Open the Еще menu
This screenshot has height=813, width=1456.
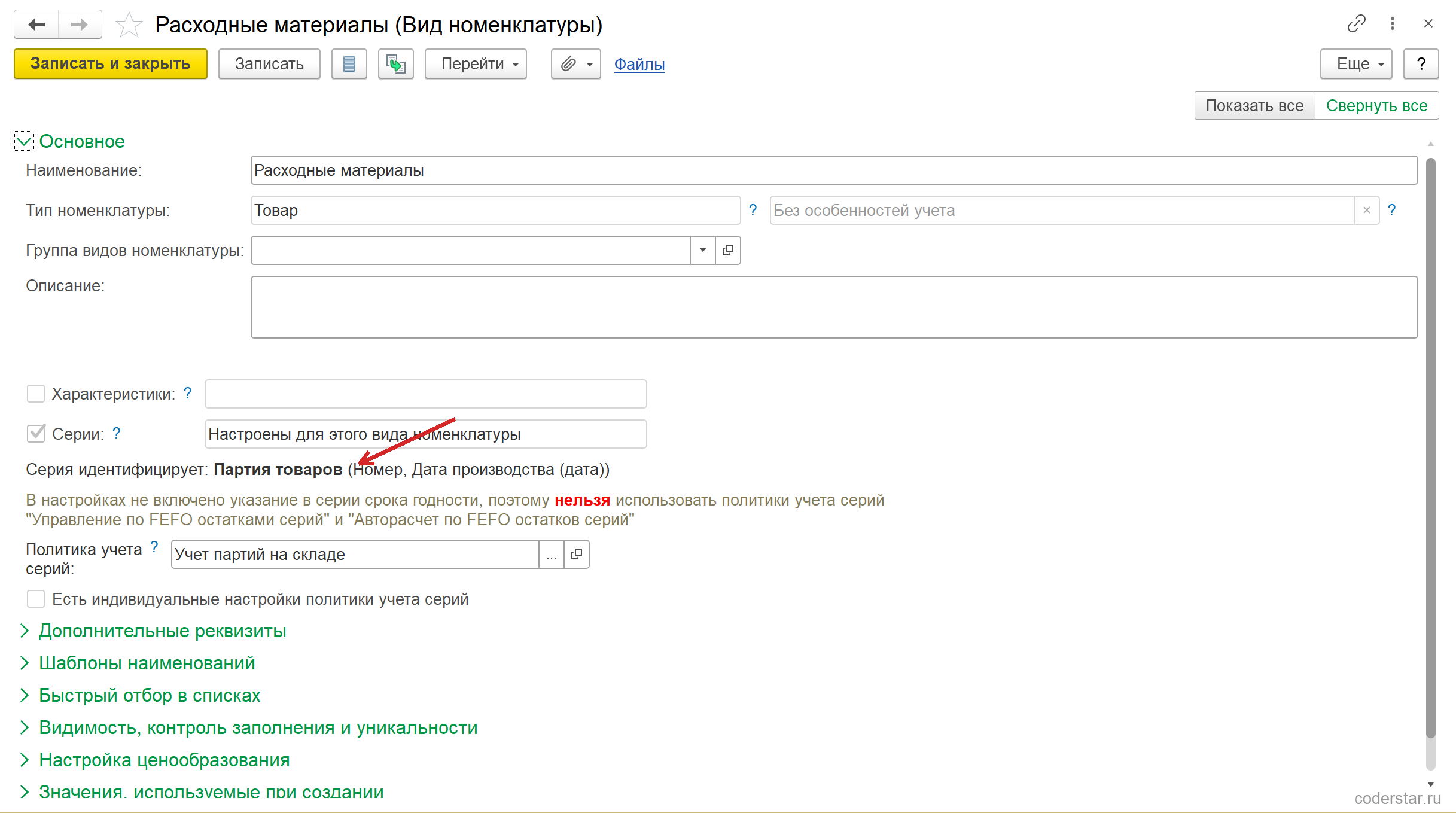[1356, 64]
